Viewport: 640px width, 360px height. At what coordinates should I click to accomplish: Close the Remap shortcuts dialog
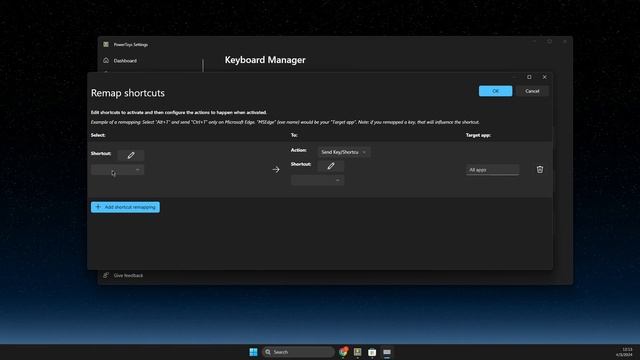(544, 77)
